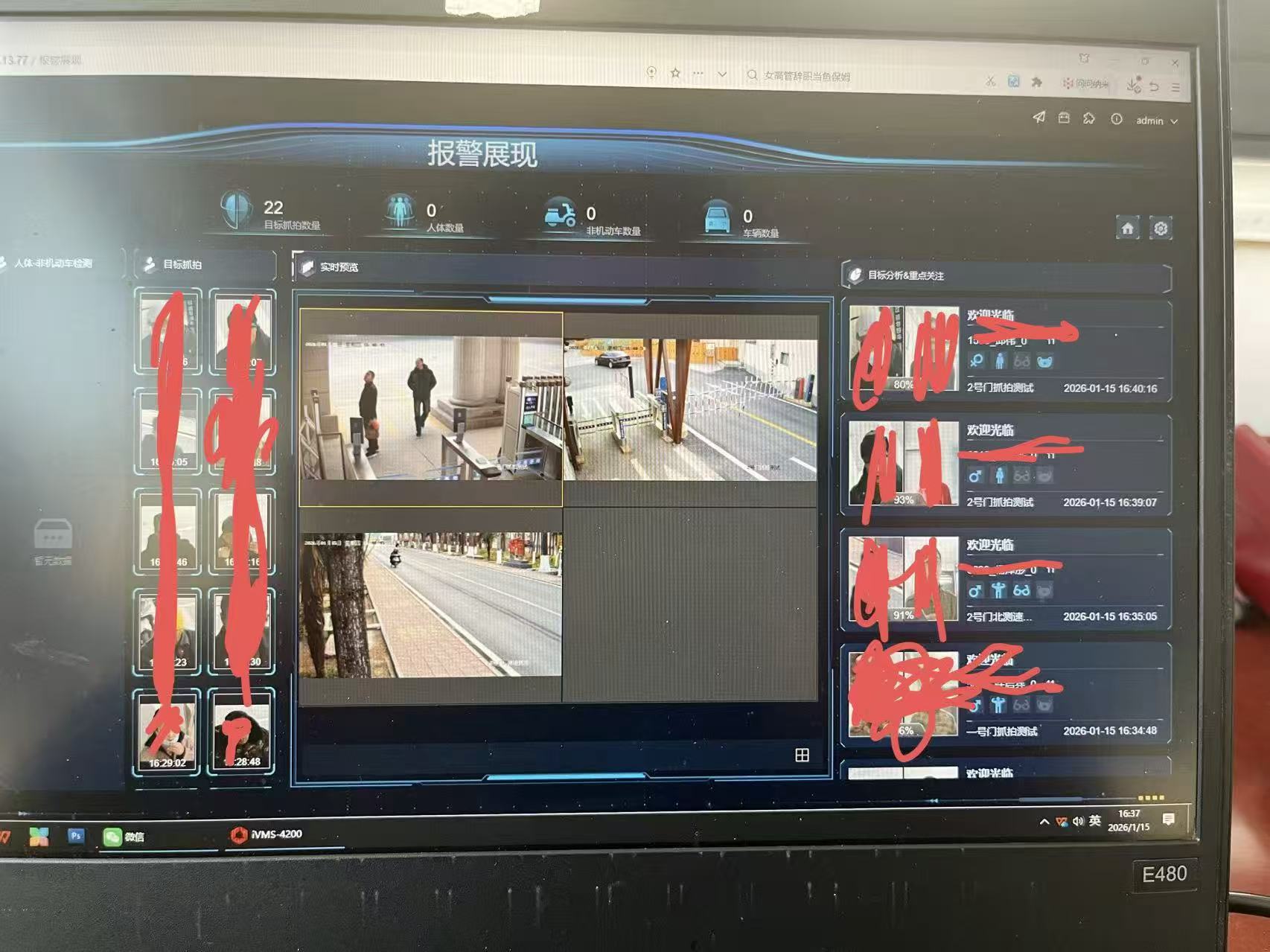This screenshot has width=1270, height=952.
Task: Show hidden system tray icons
Action: pyautogui.click(x=1044, y=822)
